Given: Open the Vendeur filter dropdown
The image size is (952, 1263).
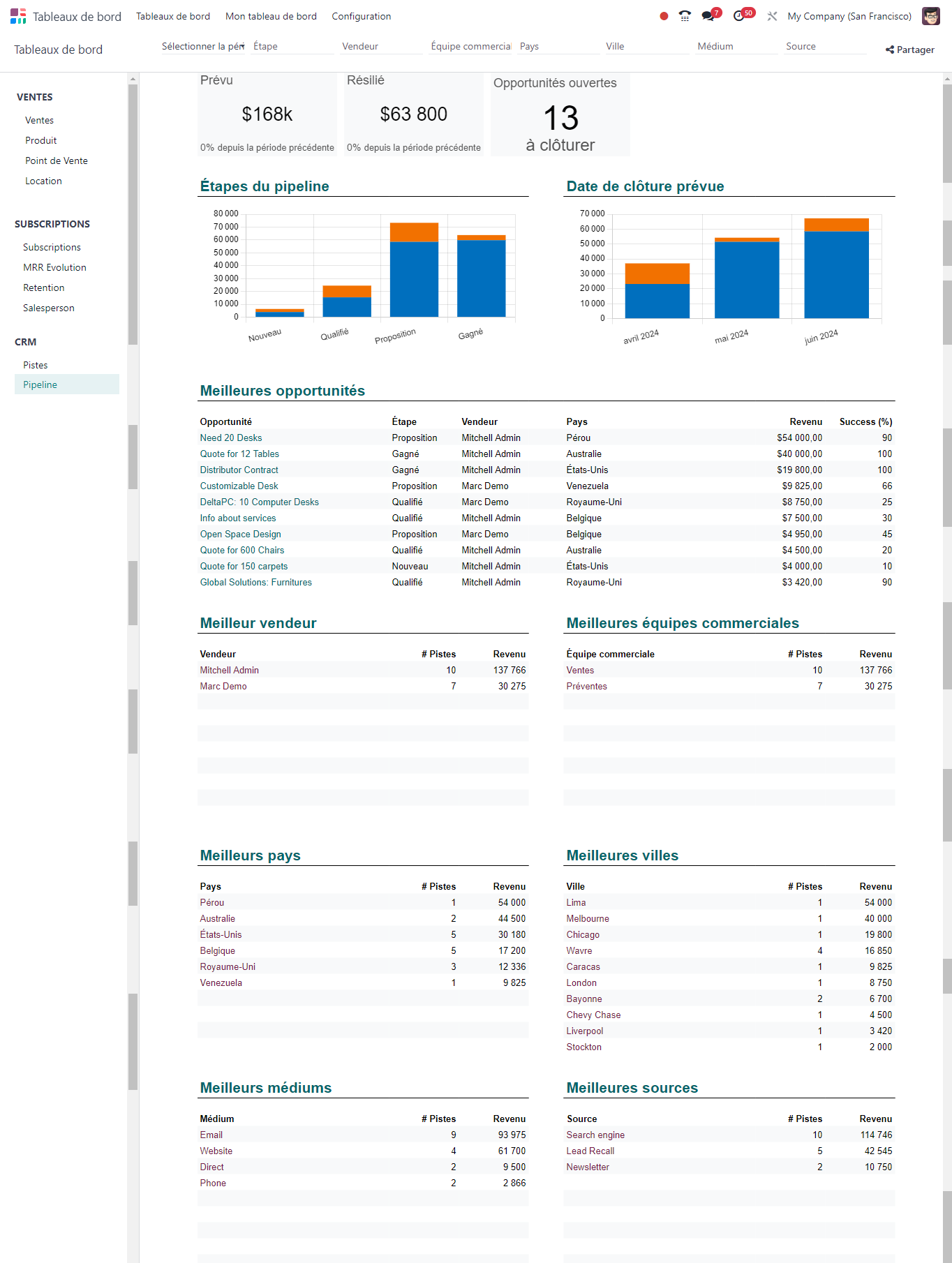Looking at the screenshot, I should pyautogui.click(x=381, y=46).
